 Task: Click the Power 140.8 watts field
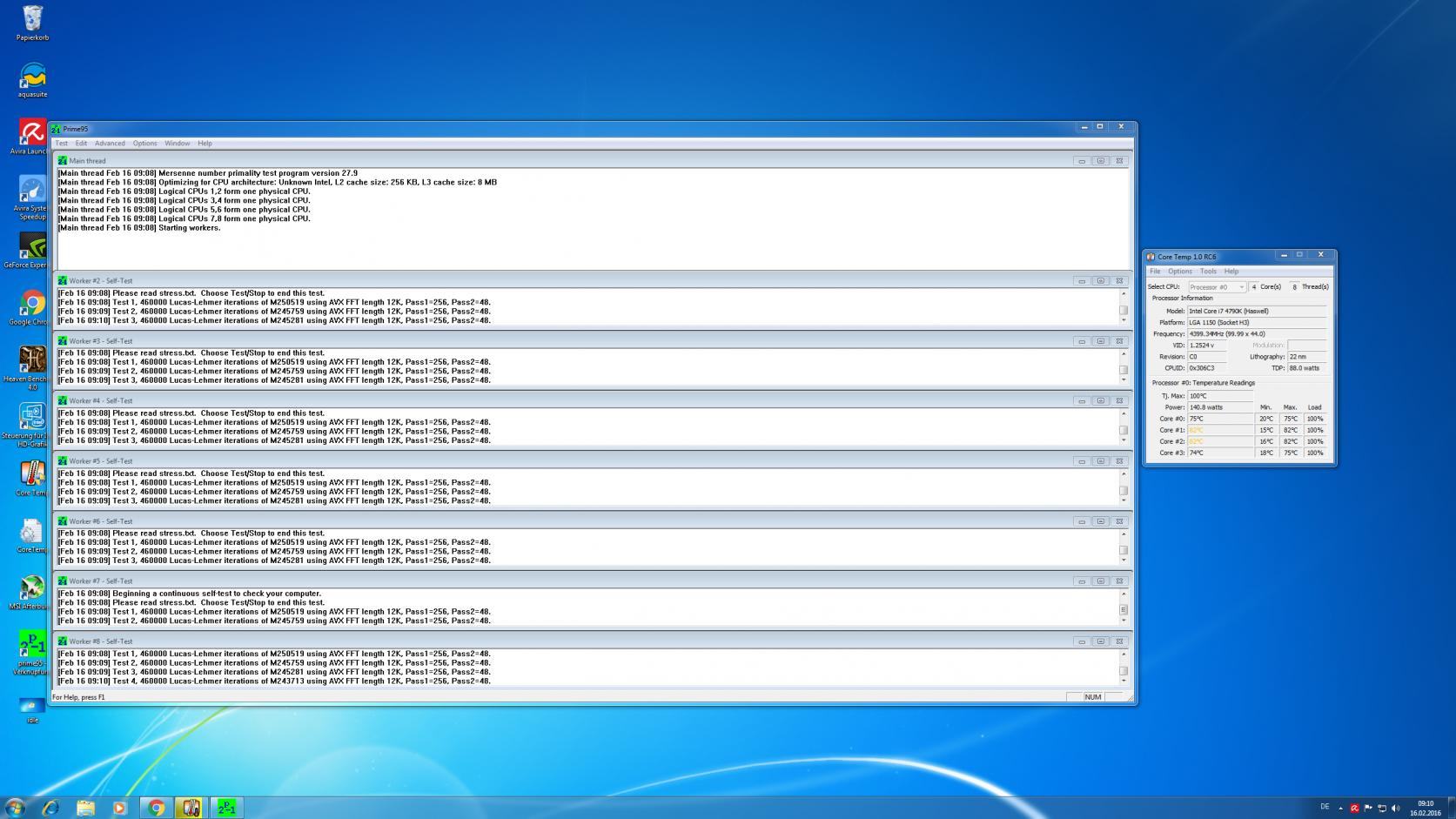pyautogui.click(x=1221, y=407)
